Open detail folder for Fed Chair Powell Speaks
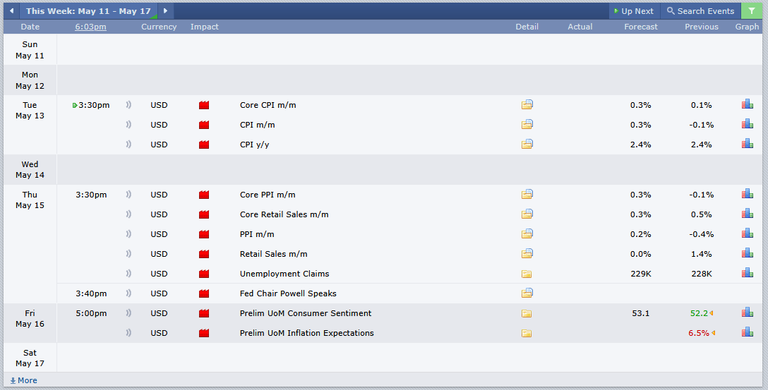This screenshot has width=768, height=390. coord(527,293)
